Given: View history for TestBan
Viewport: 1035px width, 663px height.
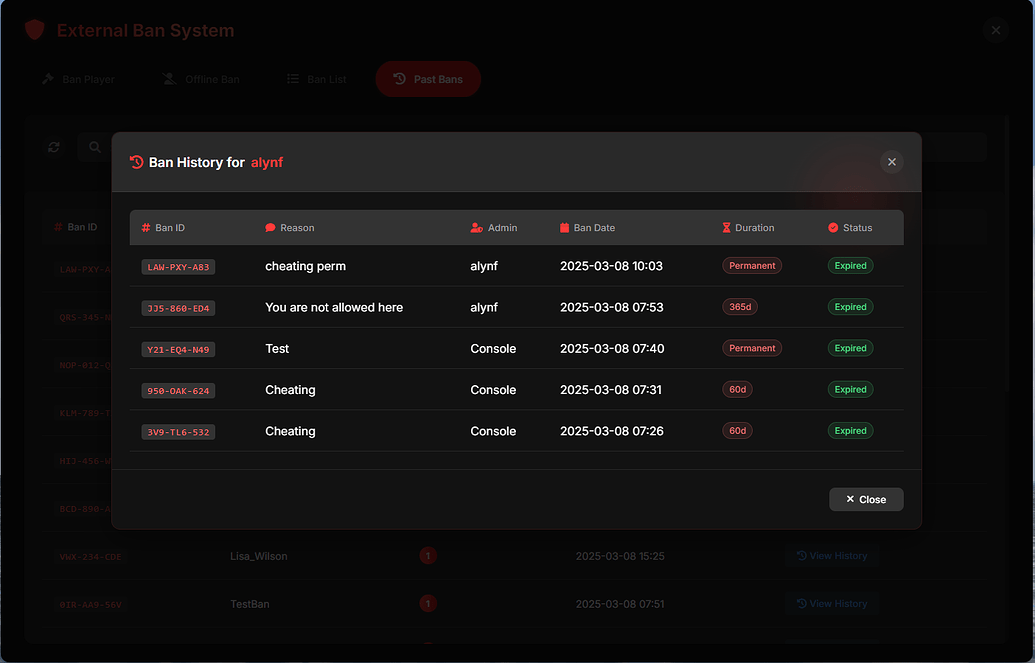Looking at the screenshot, I should [832, 604].
